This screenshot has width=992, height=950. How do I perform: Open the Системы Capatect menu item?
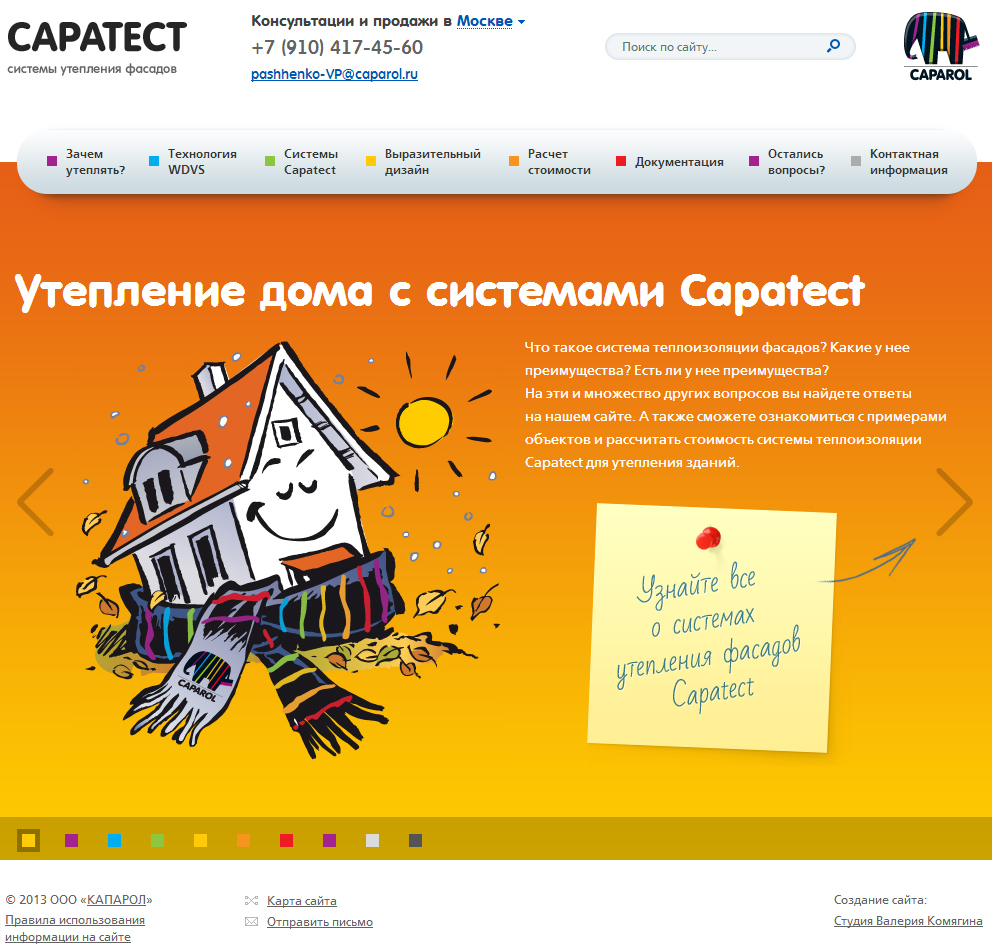pyautogui.click(x=301, y=162)
